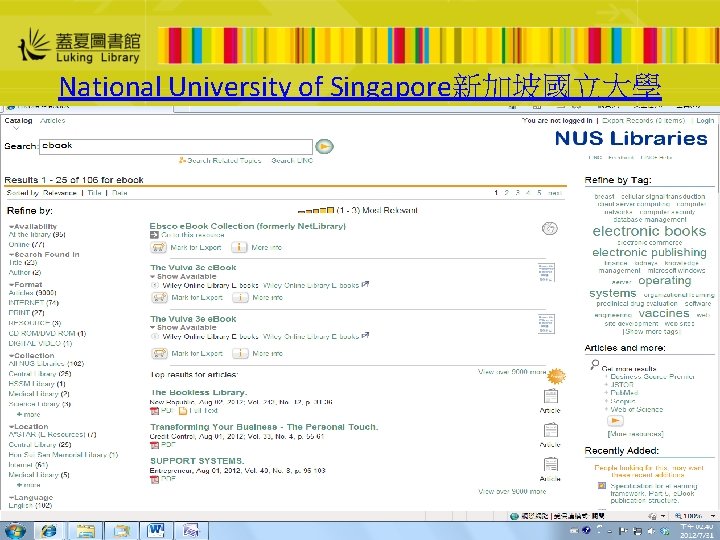Select PubMed under Articles and more
Screen dimensions: 720x540
point(624,393)
